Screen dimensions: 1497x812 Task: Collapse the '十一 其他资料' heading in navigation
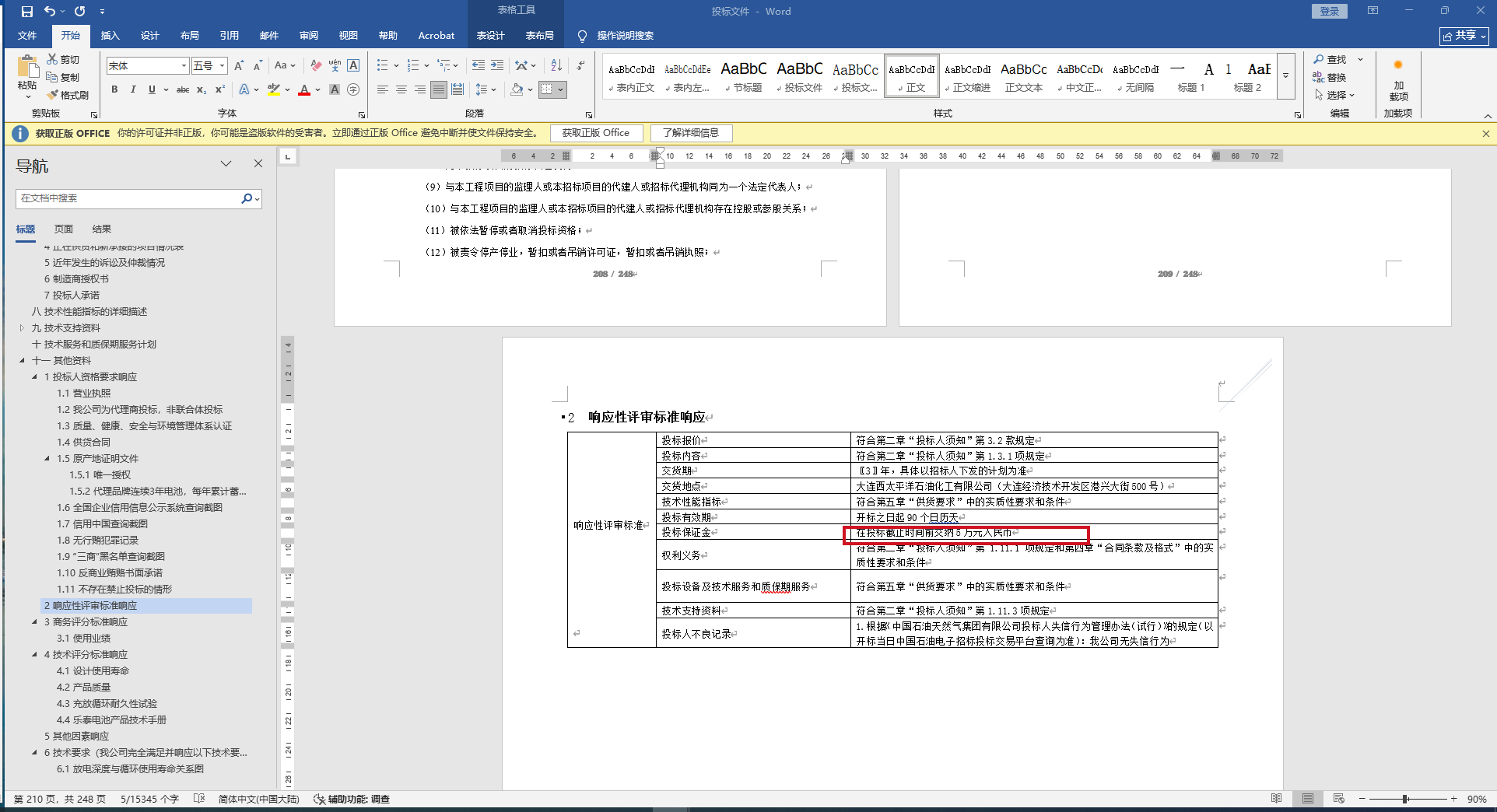pyautogui.click(x=22, y=361)
